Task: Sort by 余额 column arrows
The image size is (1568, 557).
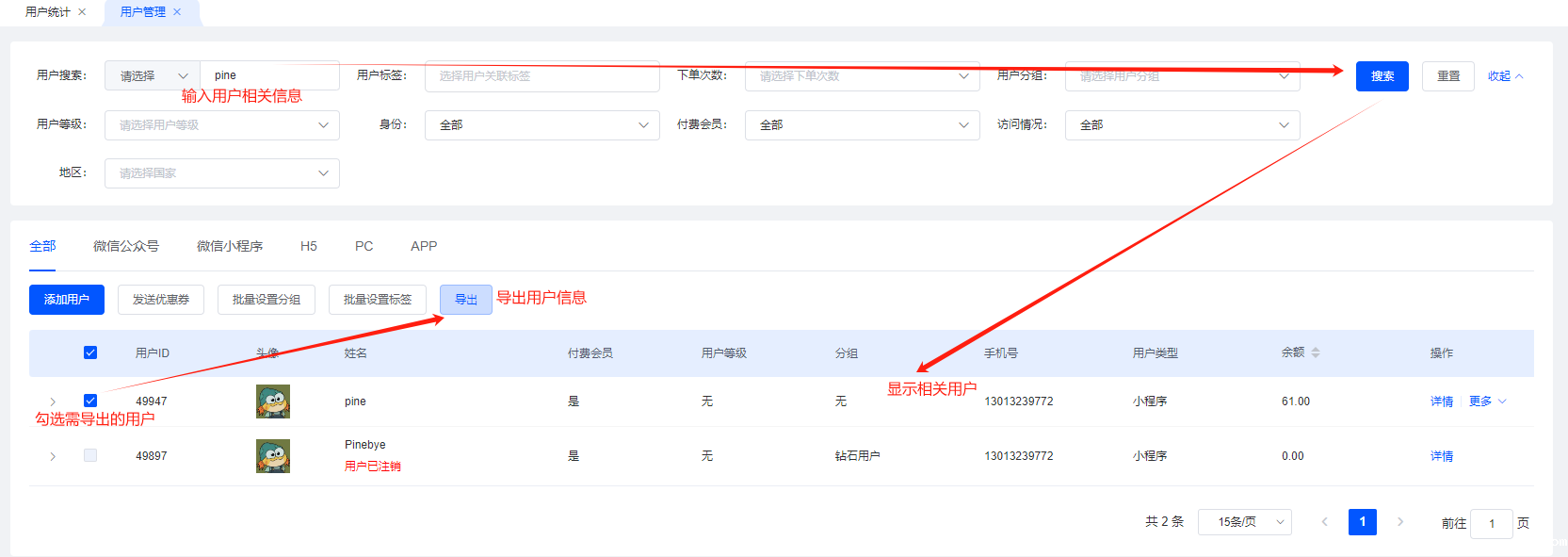Action: click(1316, 352)
